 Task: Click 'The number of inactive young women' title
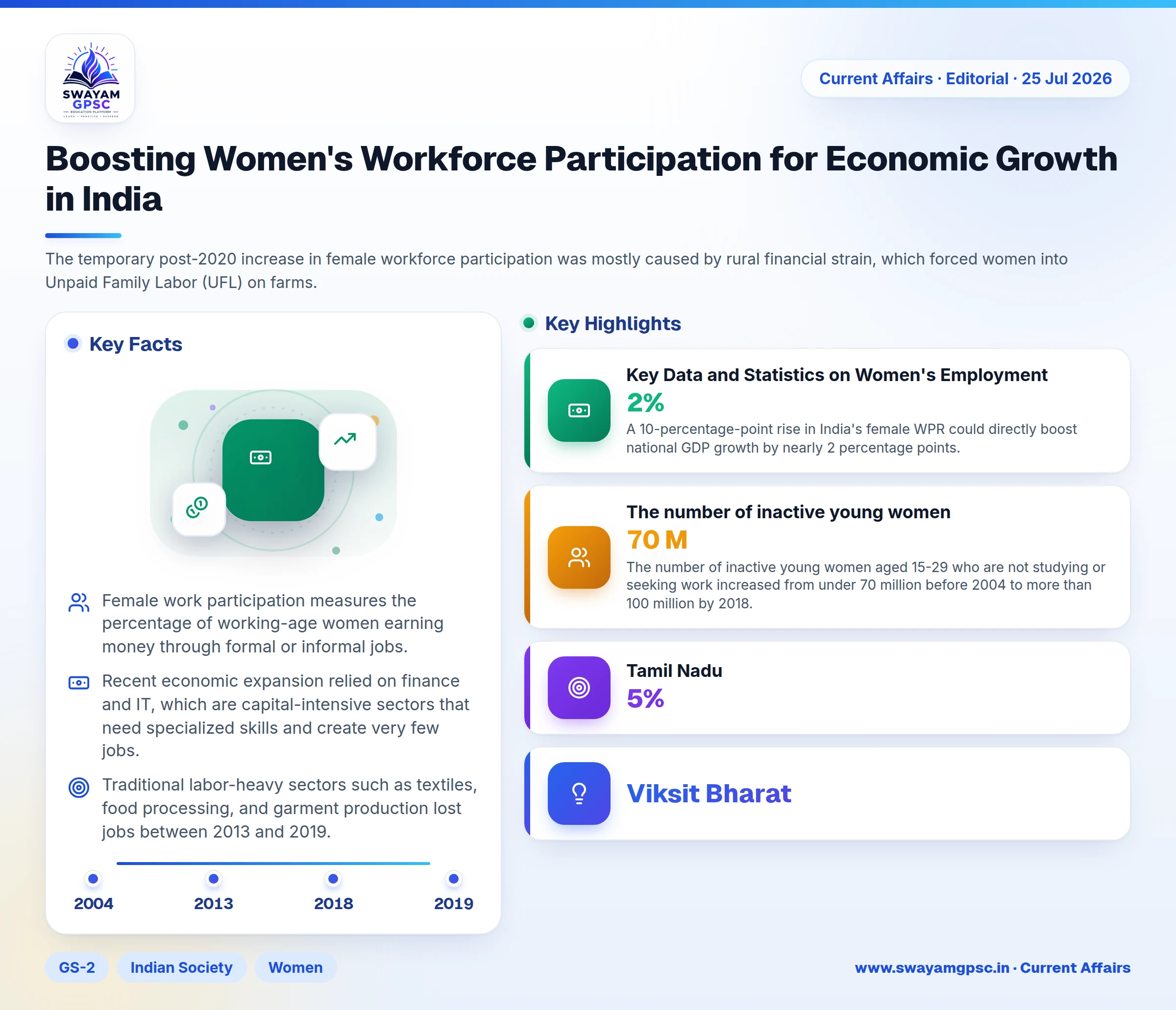(x=788, y=512)
